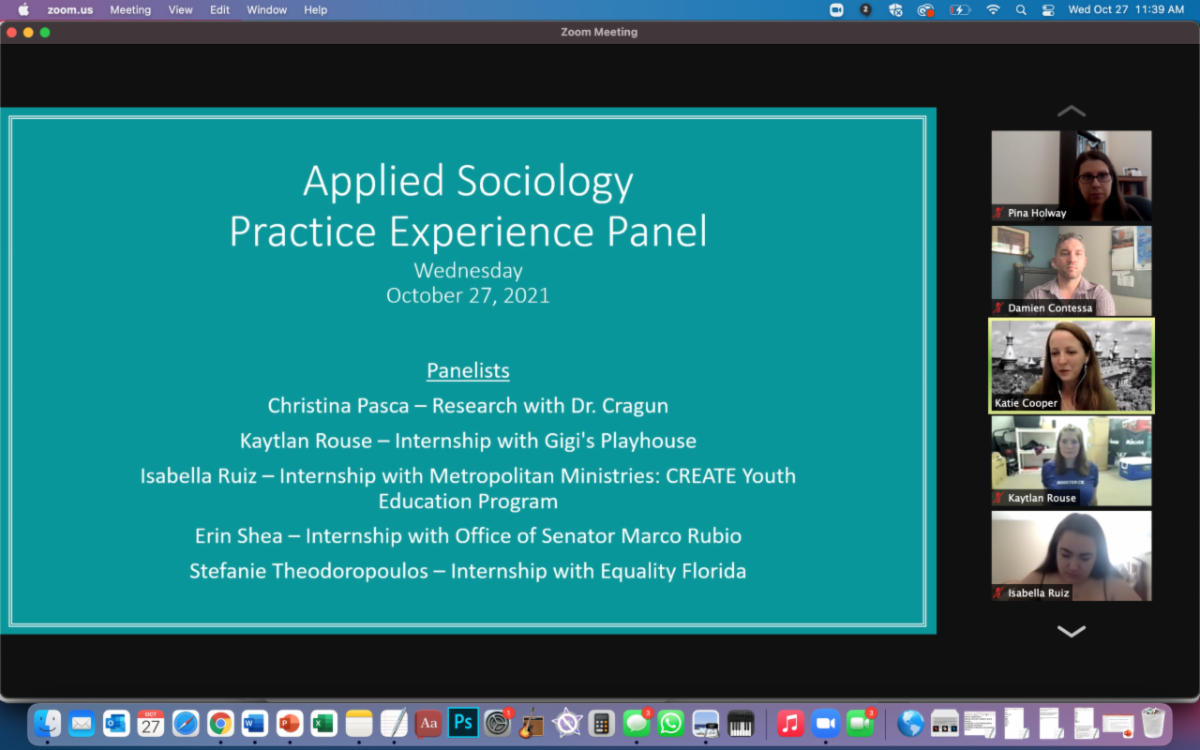The image size is (1200, 750).
Task: Click the Excel dock icon
Action: click(324, 722)
